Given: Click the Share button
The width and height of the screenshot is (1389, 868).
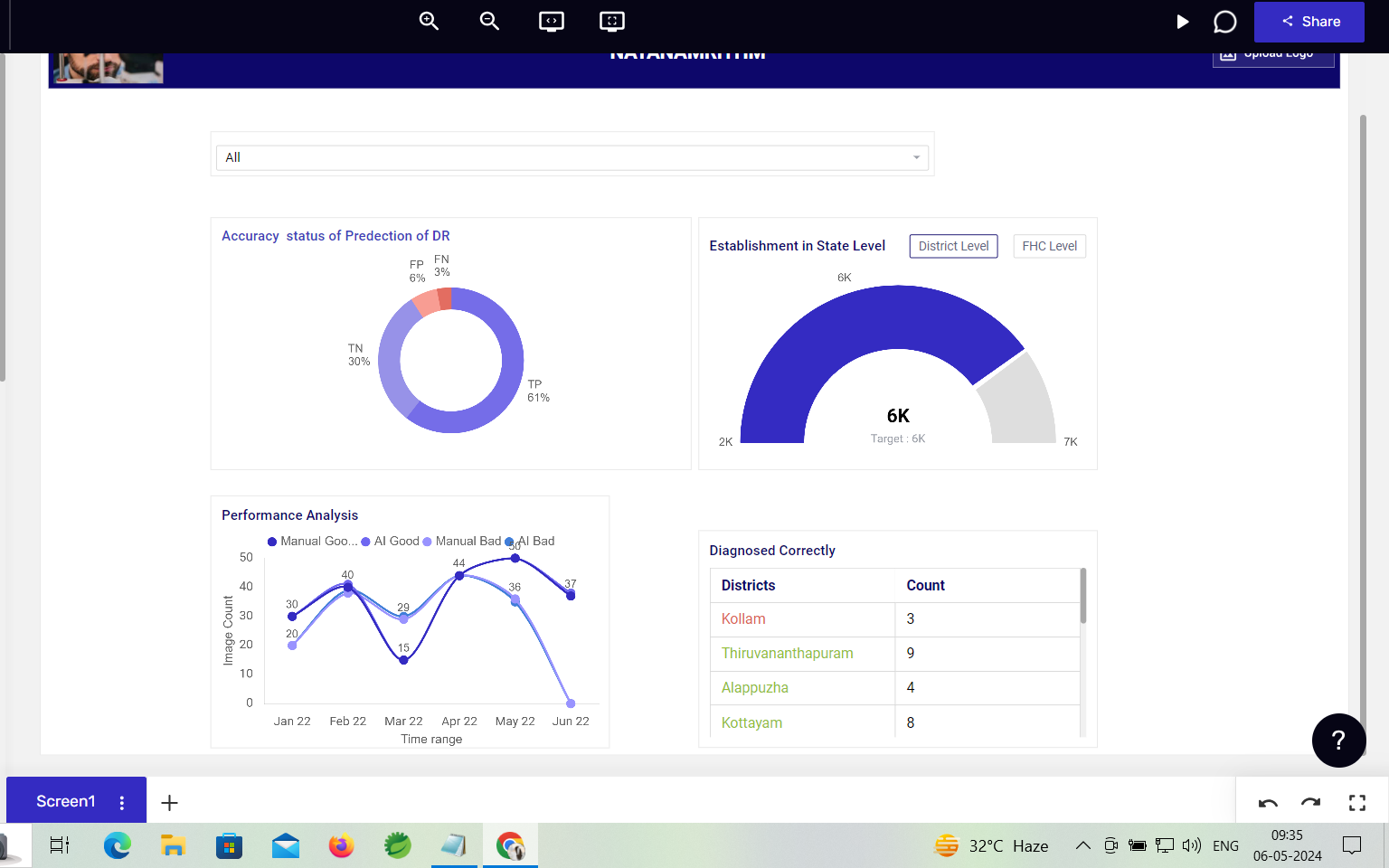Looking at the screenshot, I should click(x=1309, y=22).
